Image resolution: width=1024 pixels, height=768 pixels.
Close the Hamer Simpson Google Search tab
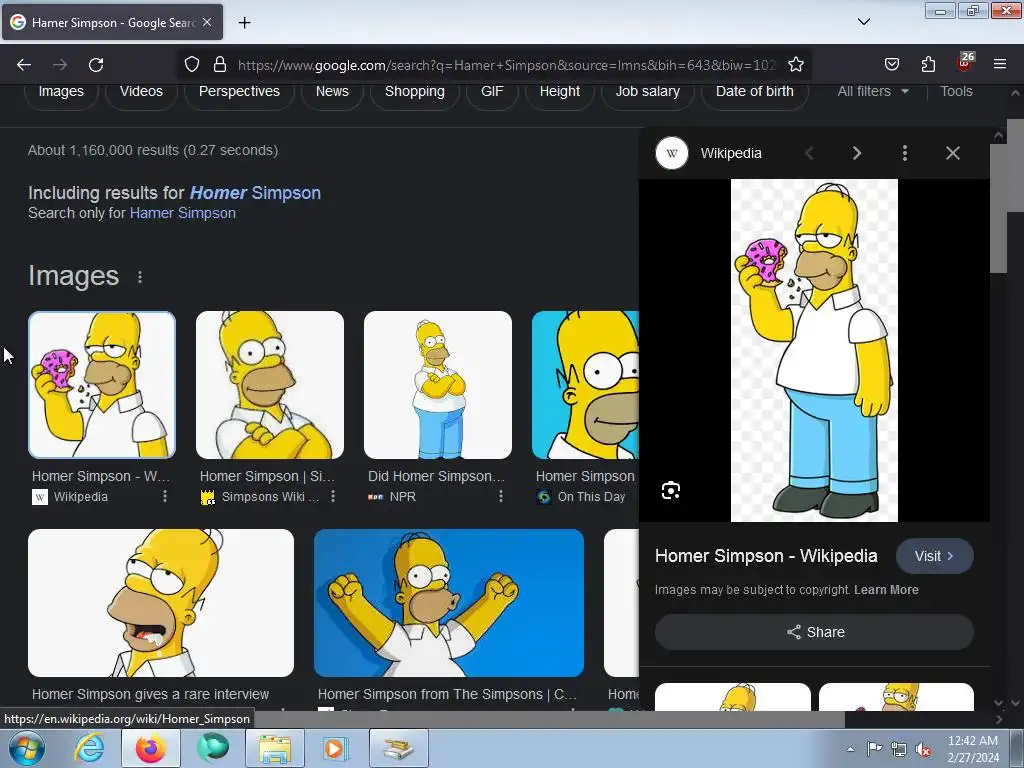[x=207, y=22]
